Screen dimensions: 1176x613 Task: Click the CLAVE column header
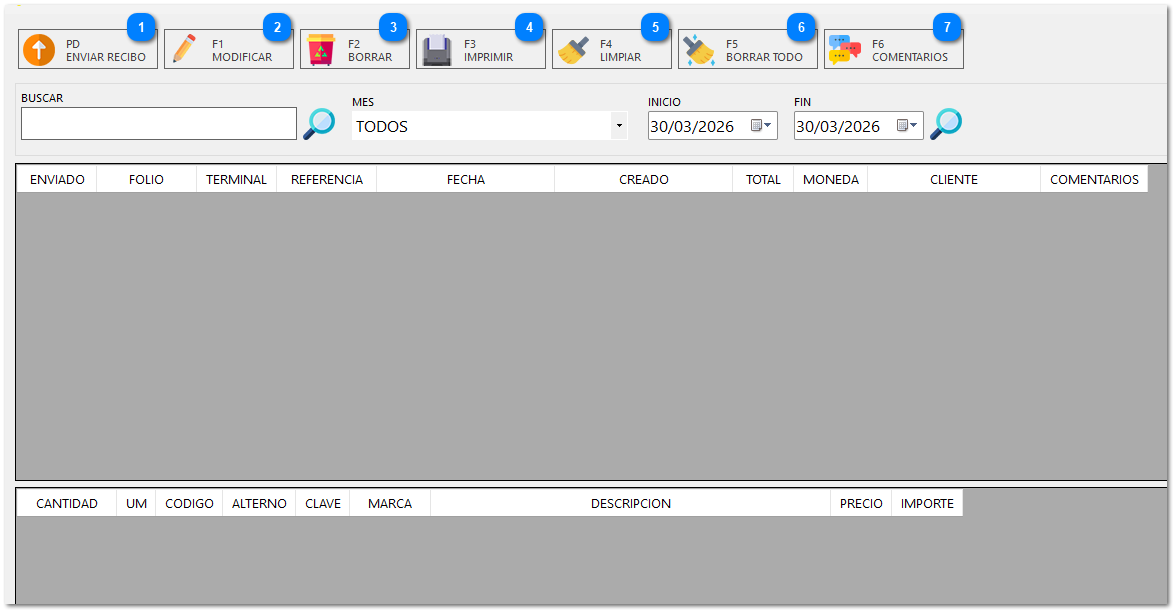[x=322, y=503]
